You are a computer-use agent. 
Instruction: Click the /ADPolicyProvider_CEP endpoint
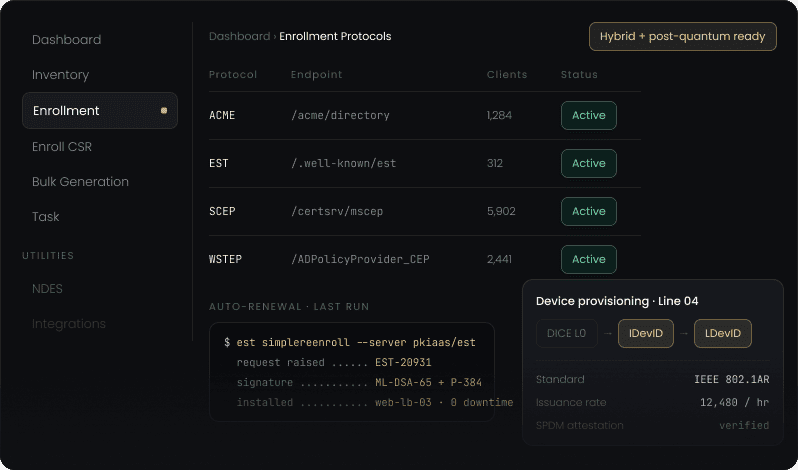coord(360,259)
